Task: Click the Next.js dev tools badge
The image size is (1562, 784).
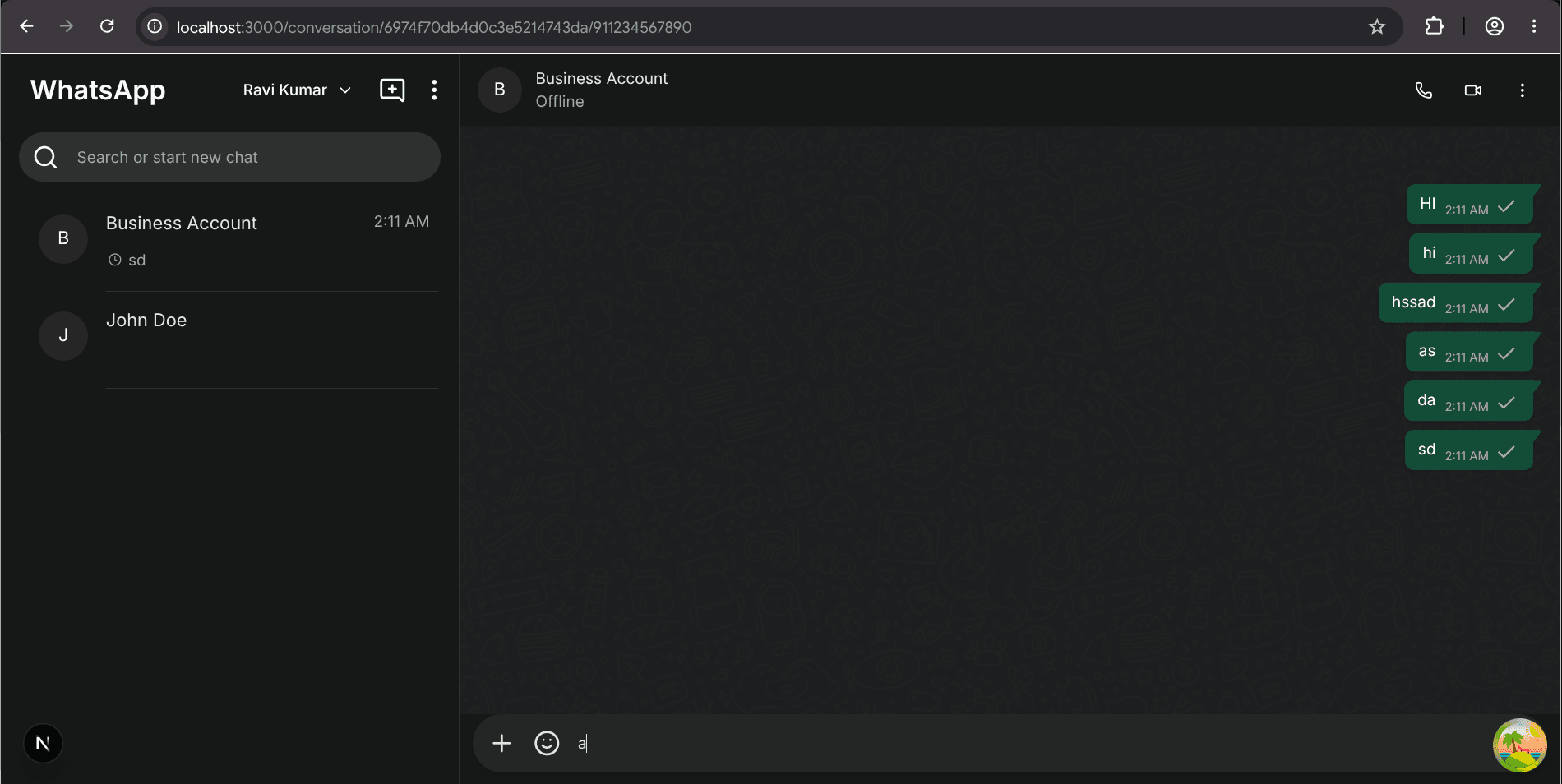Action: (44, 744)
